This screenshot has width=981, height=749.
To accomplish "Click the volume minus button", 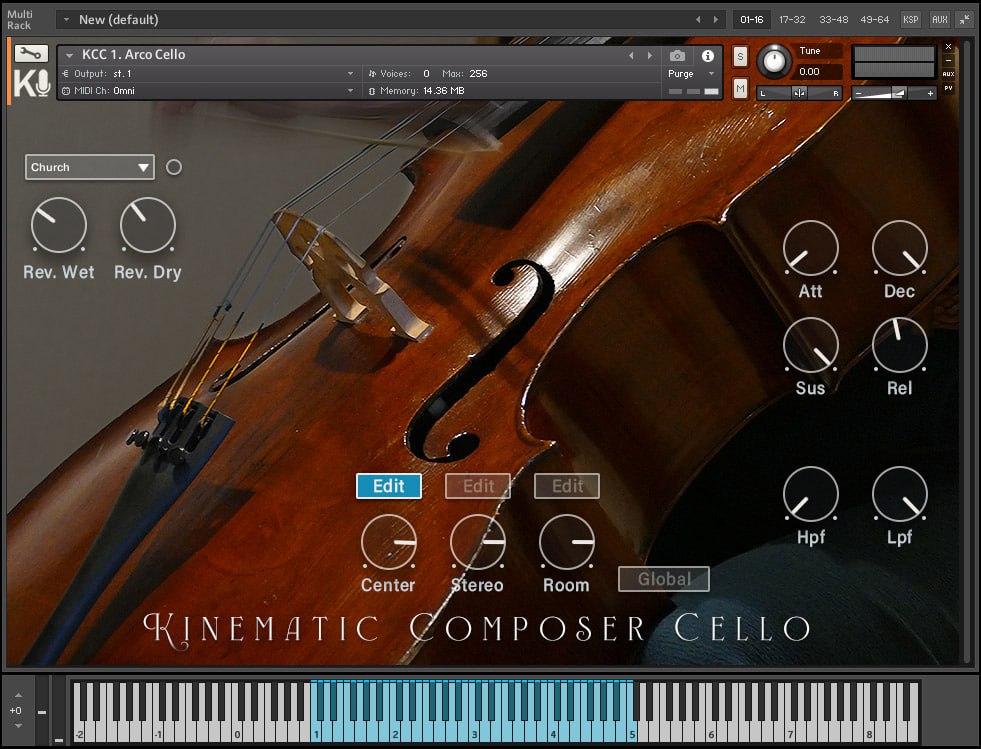I will tap(858, 93).
